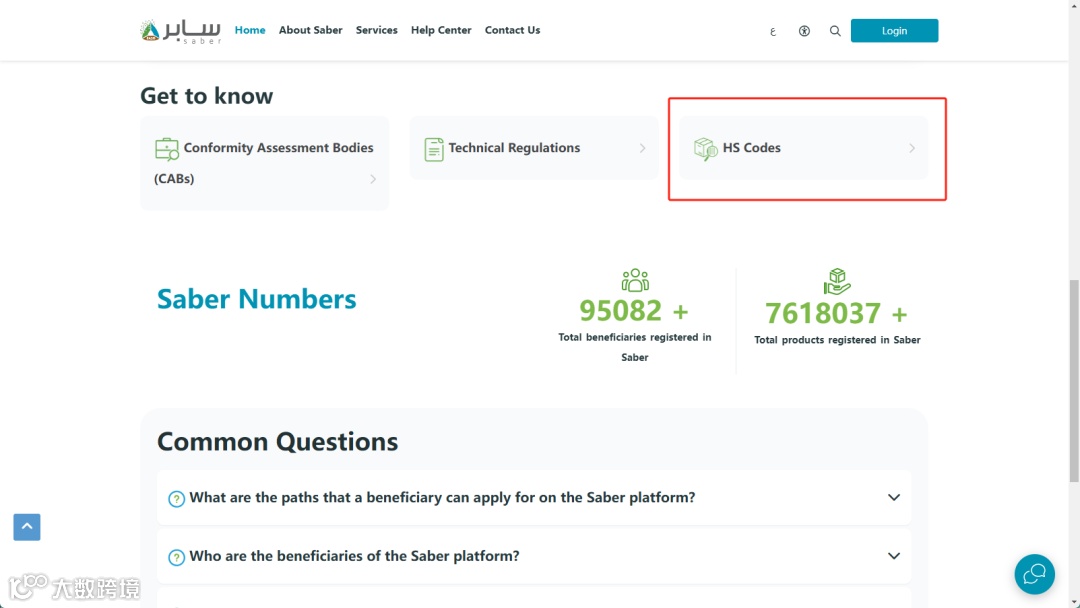Click Technical Regulations card arrow
The image size is (1080, 608).
(642, 148)
